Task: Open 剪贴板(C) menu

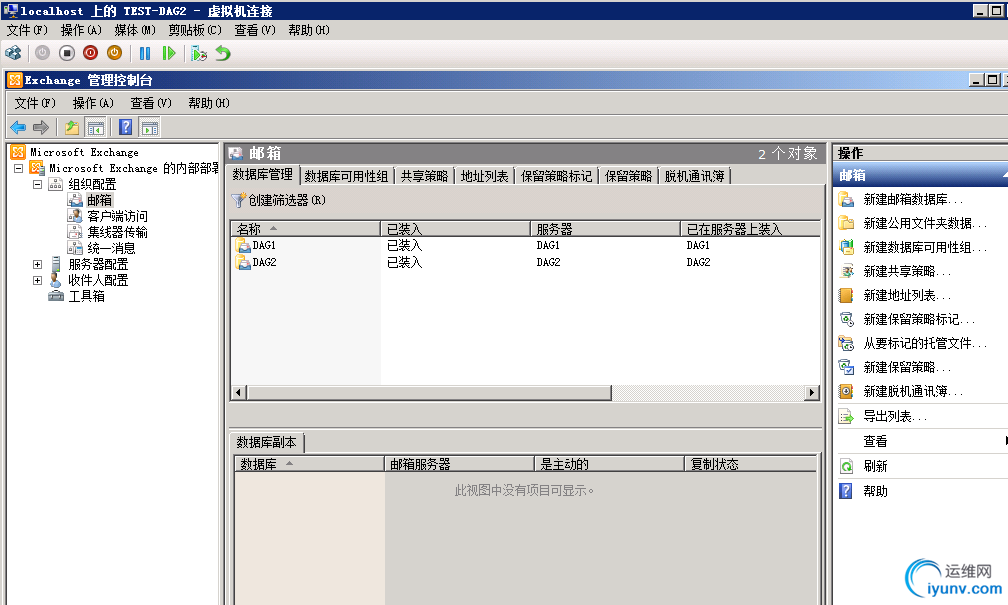Action: 195,30
